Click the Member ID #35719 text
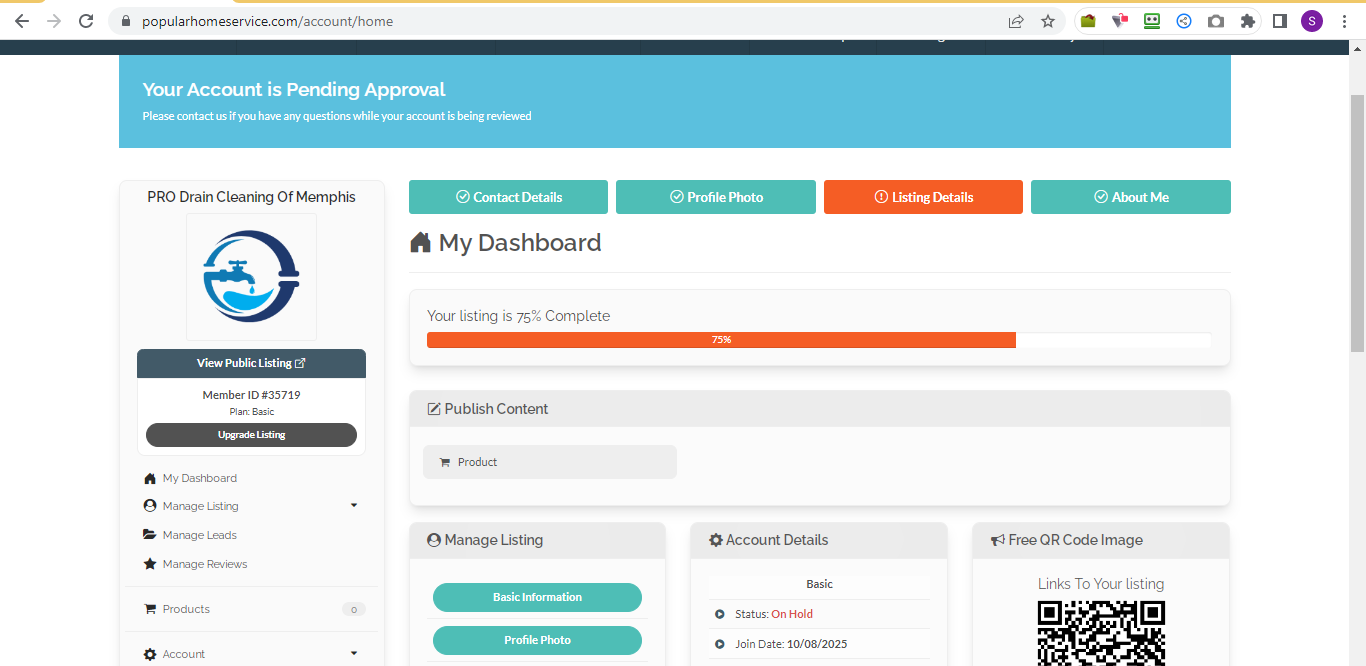The image size is (1366, 666). (x=251, y=395)
